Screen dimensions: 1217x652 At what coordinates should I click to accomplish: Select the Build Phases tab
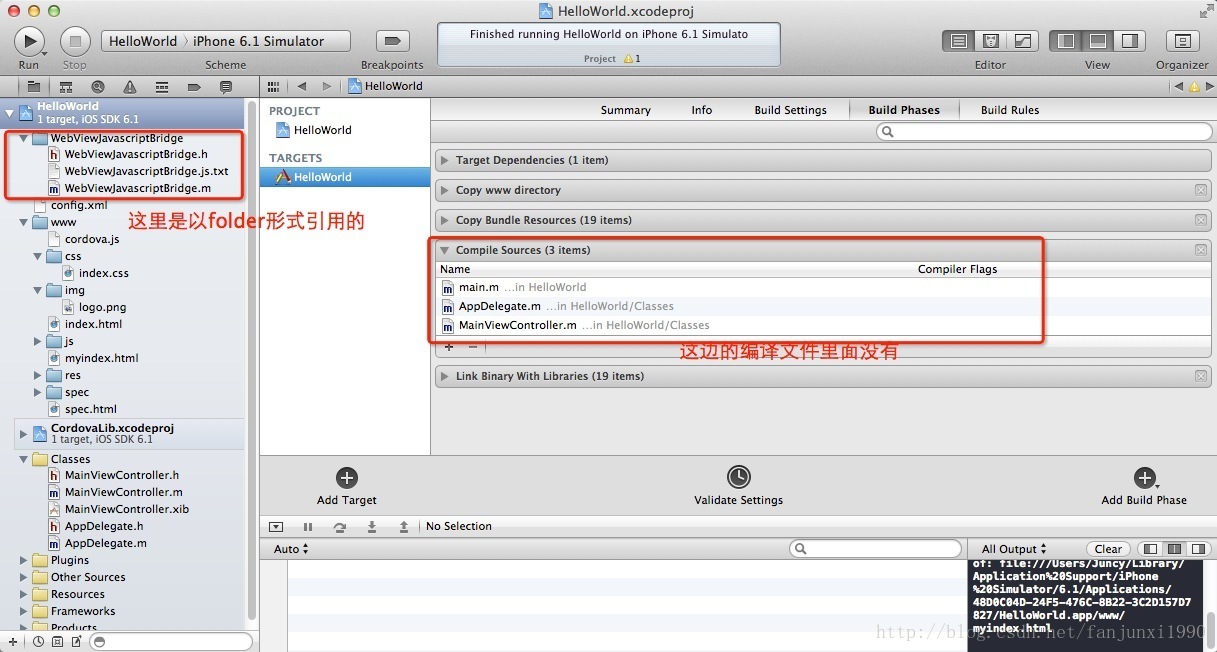[904, 110]
